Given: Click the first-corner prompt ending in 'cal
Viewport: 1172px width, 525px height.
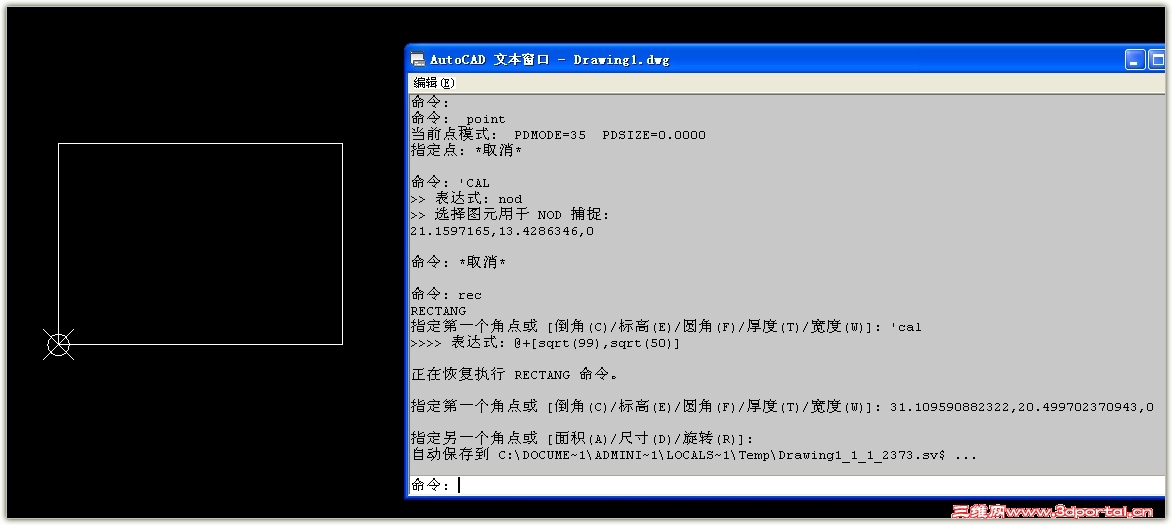Looking at the screenshot, I should (x=666, y=327).
